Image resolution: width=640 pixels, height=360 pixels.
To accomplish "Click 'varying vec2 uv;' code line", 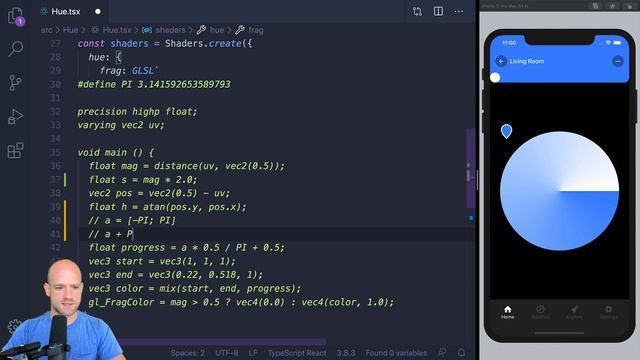I will click(121, 125).
